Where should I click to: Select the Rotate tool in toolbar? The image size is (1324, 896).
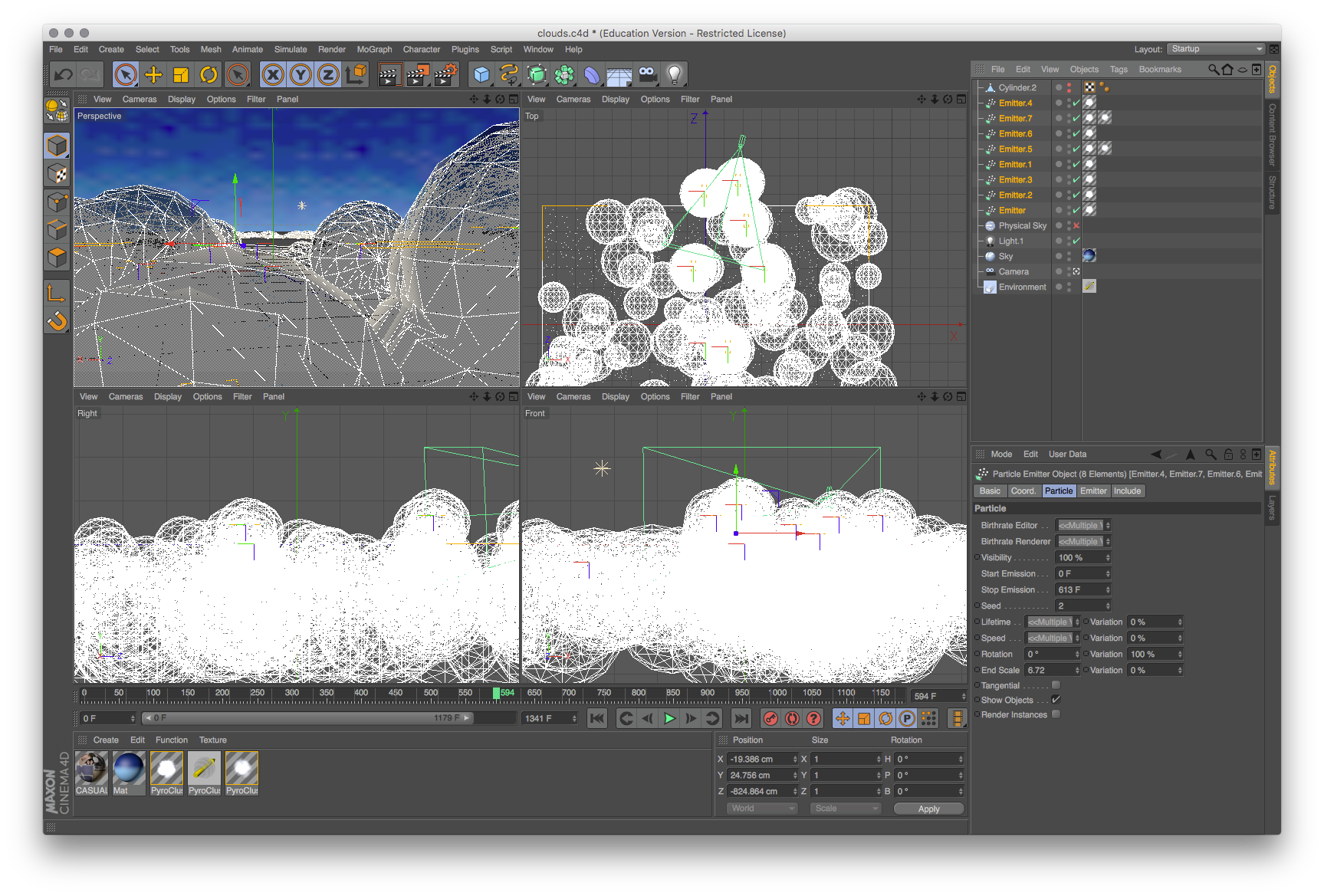click(x=209, y=74)
